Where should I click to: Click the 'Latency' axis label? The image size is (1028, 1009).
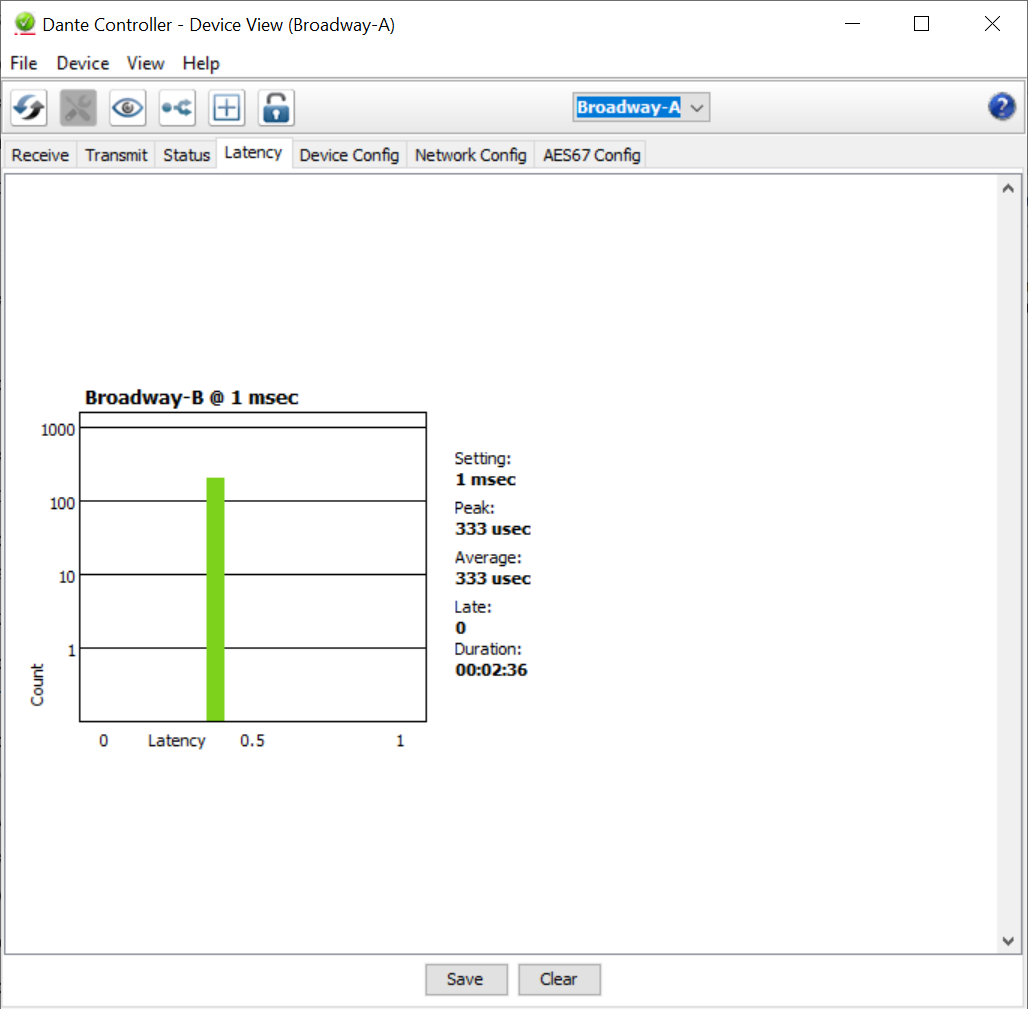pos(176,741)
